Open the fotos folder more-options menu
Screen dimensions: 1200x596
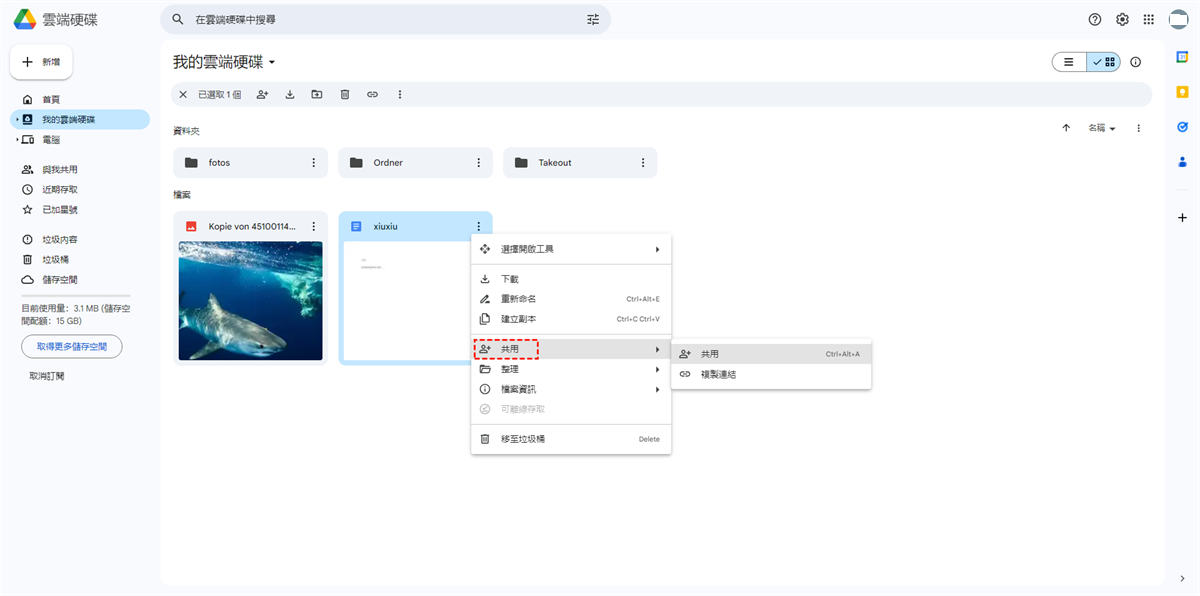[x=313, y=162]
